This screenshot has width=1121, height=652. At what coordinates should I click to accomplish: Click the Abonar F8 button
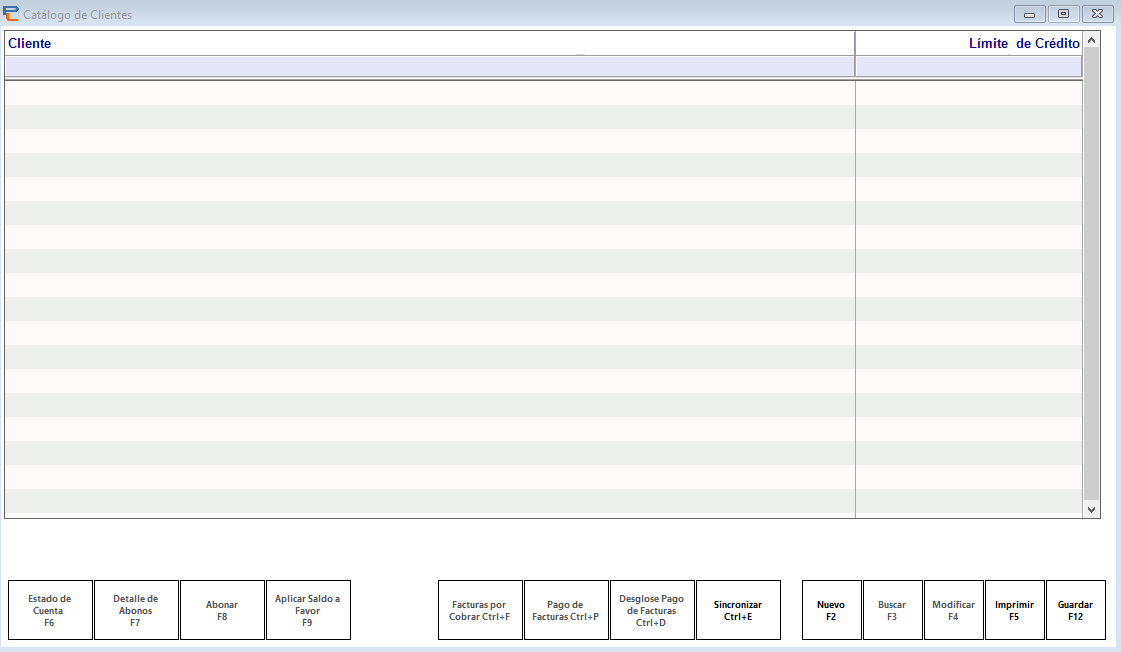click(x=222, y=610)
